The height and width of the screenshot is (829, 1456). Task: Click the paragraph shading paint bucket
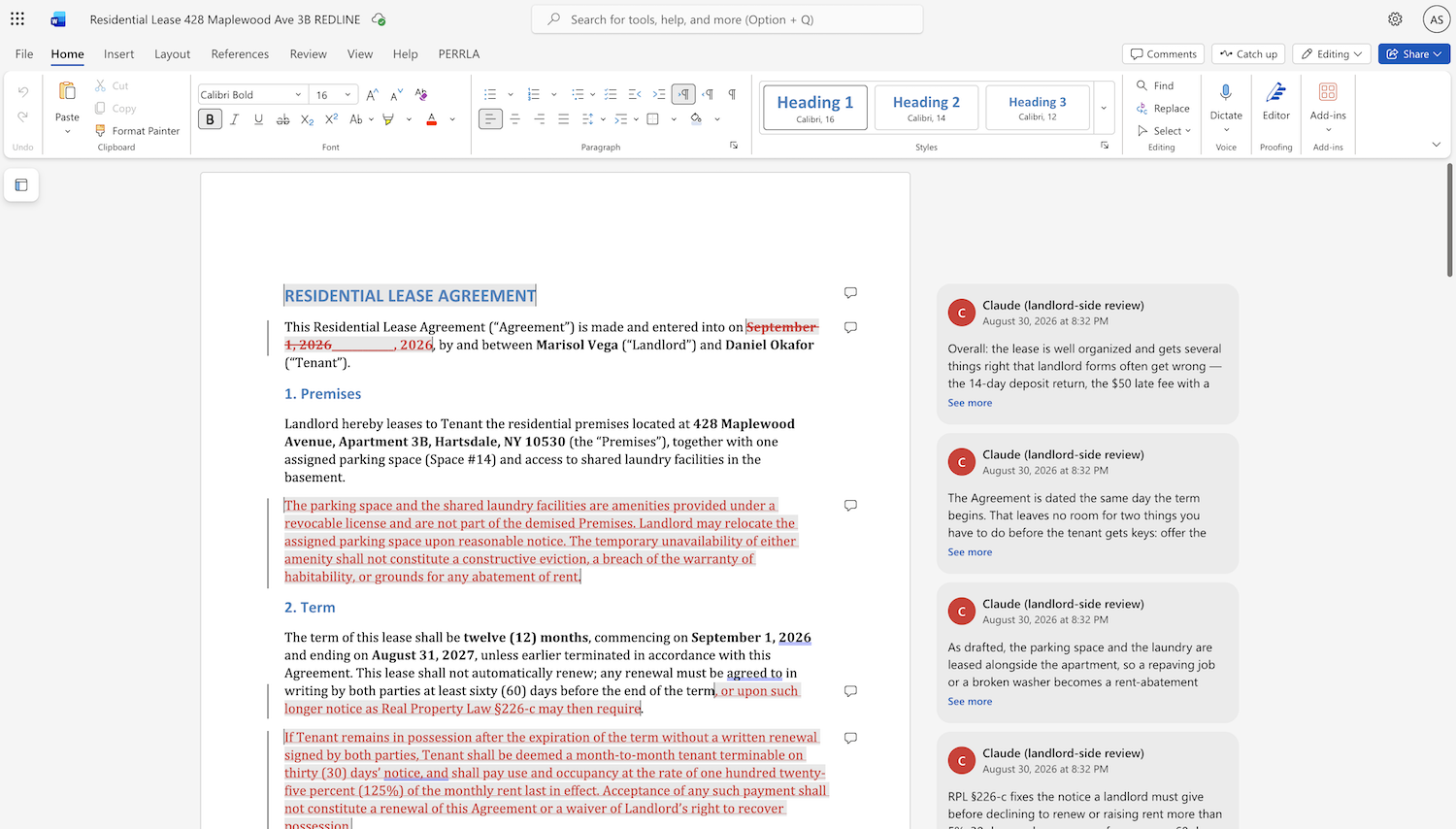(696, 119)
